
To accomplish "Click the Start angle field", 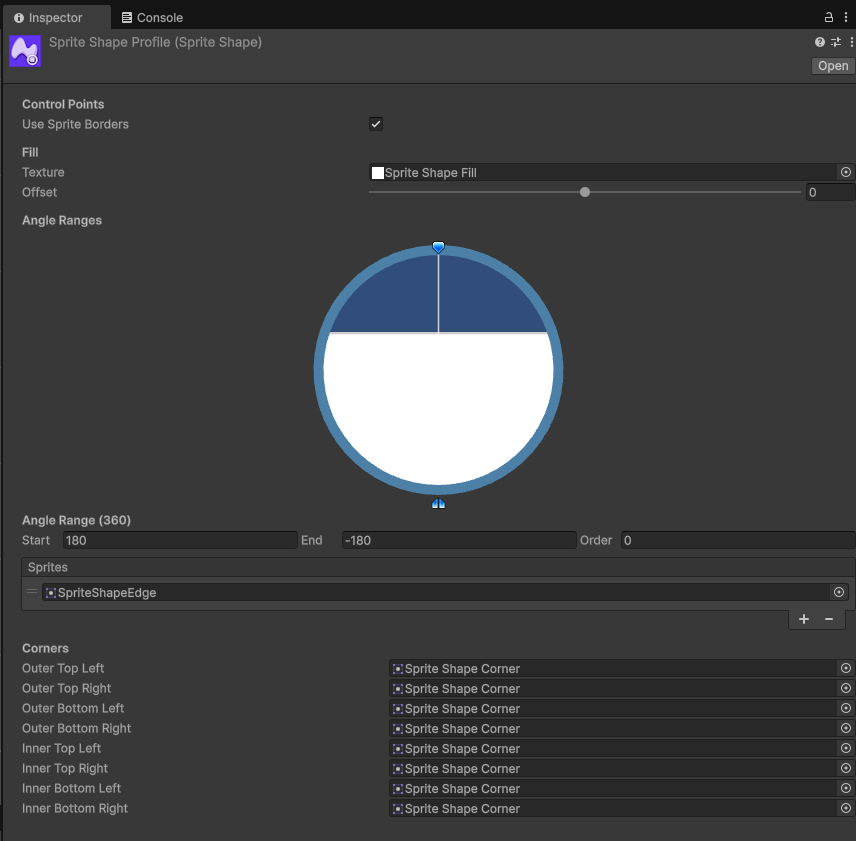I will (x=180, y=540).
